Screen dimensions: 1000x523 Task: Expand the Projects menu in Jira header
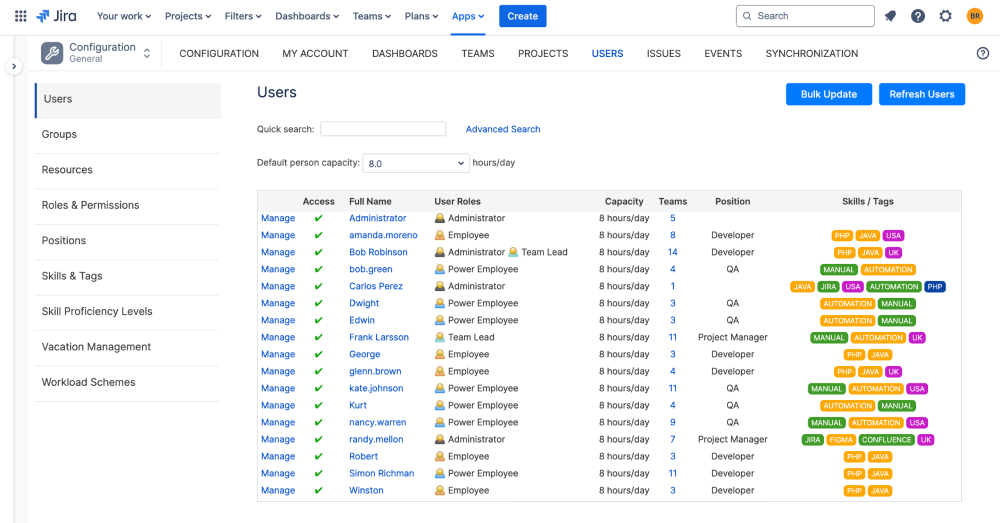point(188,16)
